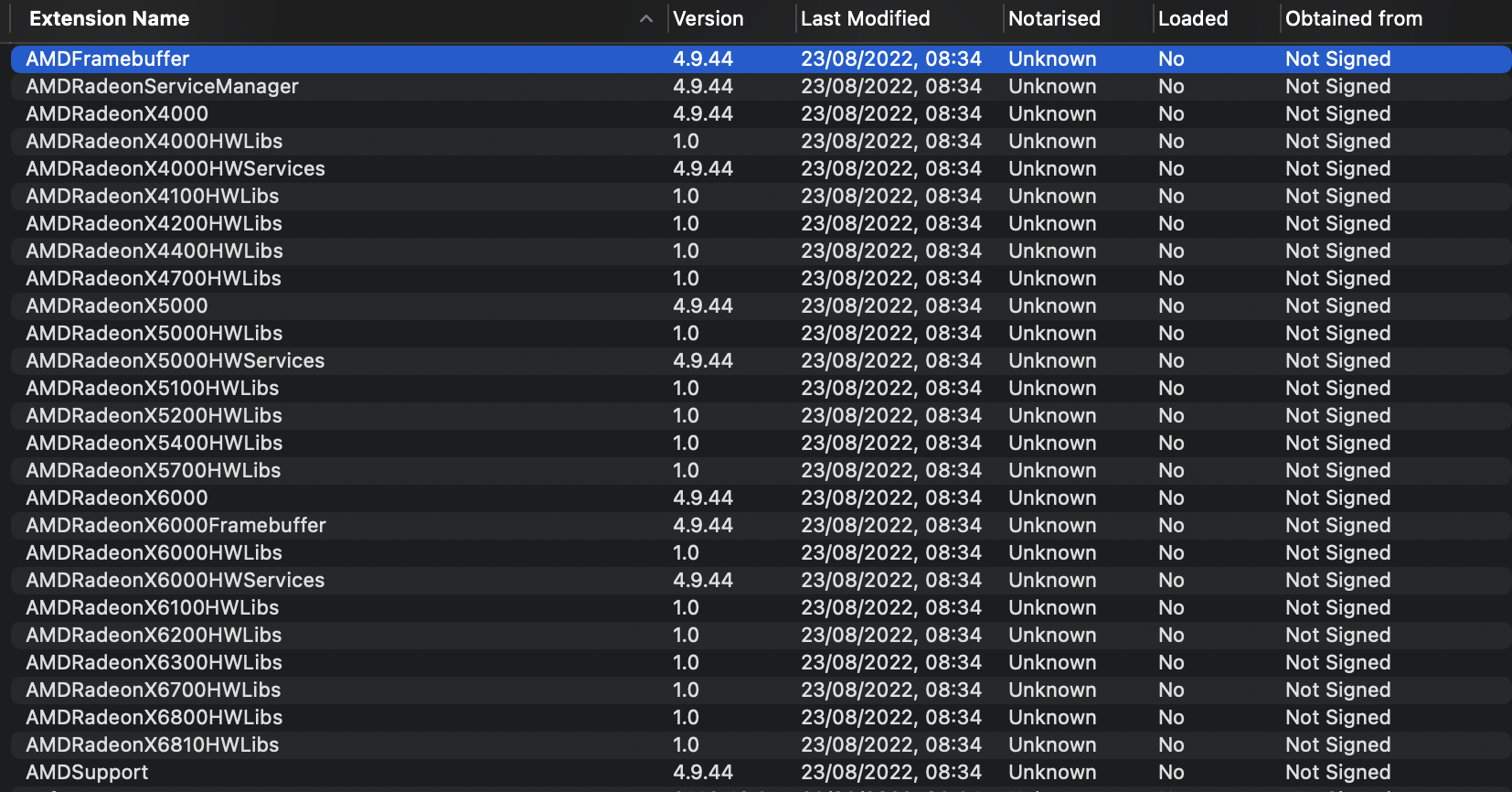Select the AMDRadeonX6000HWLibs row
This screenshot has width=1512, height=792.
point(761,552)
